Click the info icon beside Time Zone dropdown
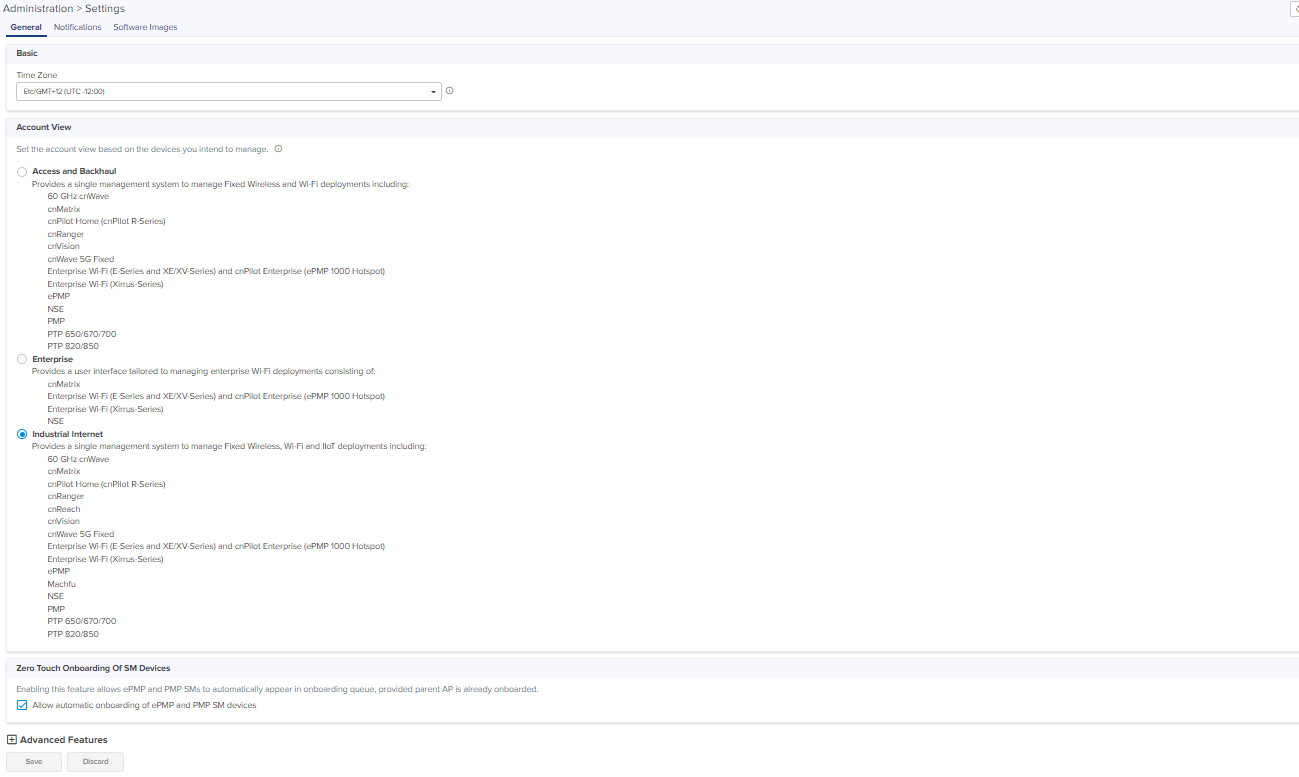This screenshot has width=1299, height=777. [x=450, y=91]
